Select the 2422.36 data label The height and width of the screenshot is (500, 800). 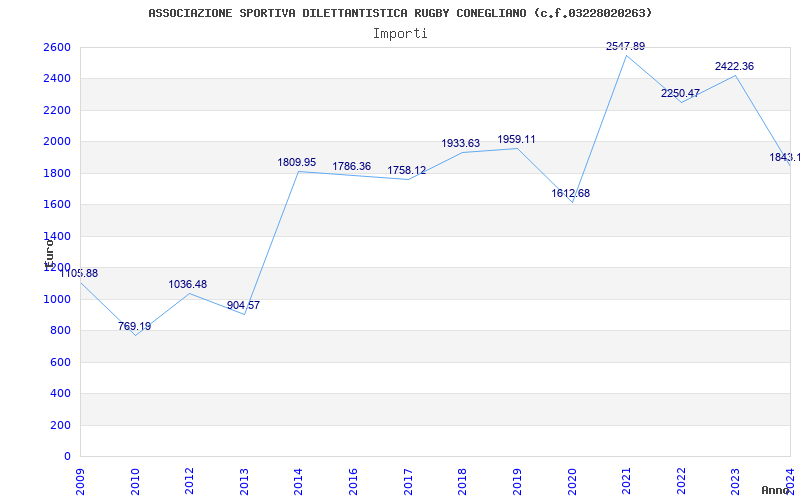click(734, 66)
